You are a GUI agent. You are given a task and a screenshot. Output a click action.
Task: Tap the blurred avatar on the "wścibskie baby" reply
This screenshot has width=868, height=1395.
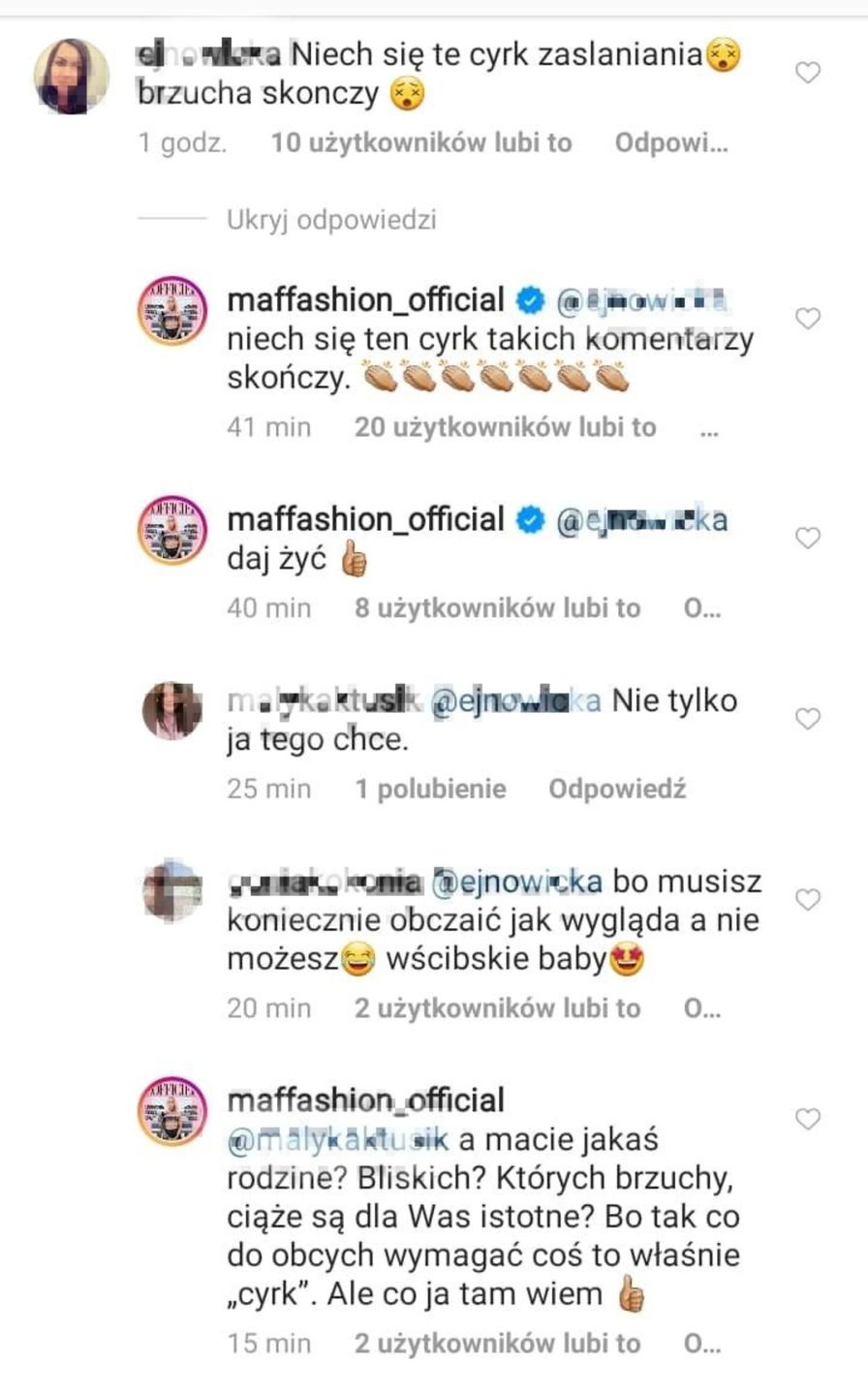171,890
